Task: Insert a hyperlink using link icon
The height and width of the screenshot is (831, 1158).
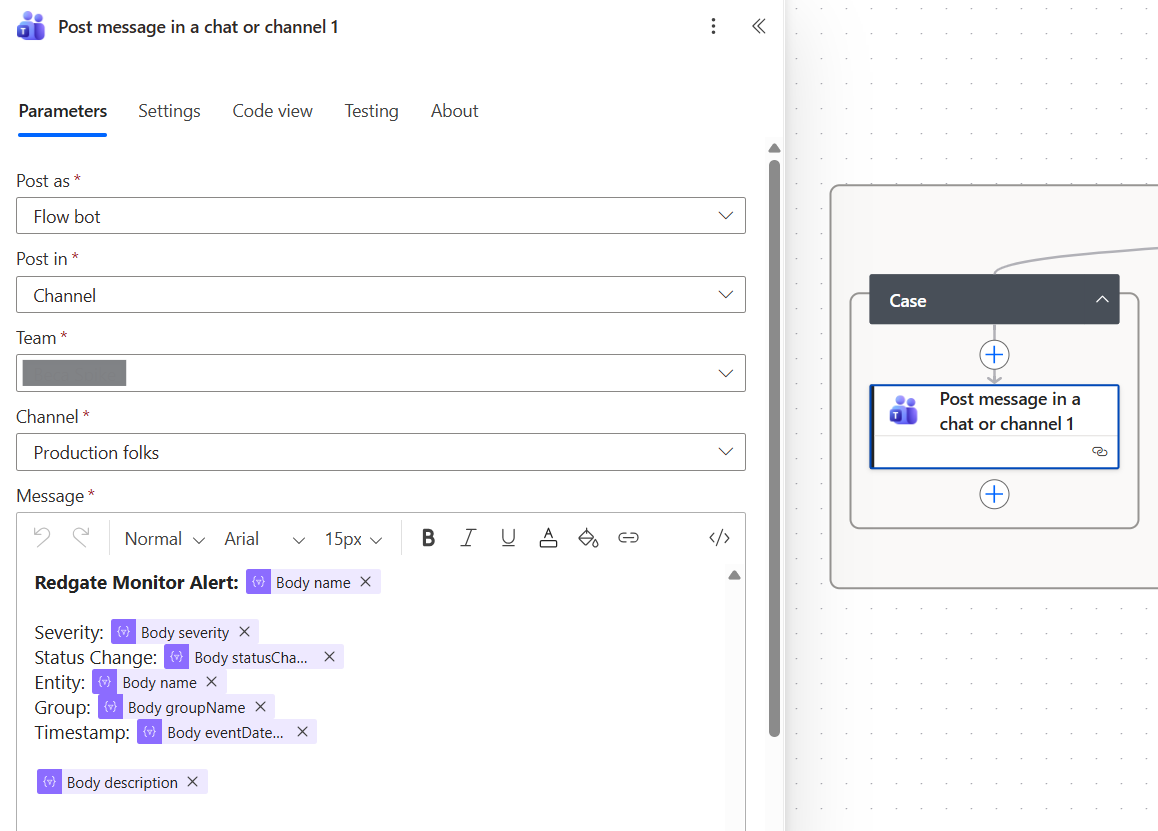Action: pyautogui.click(x=628, y=538)
